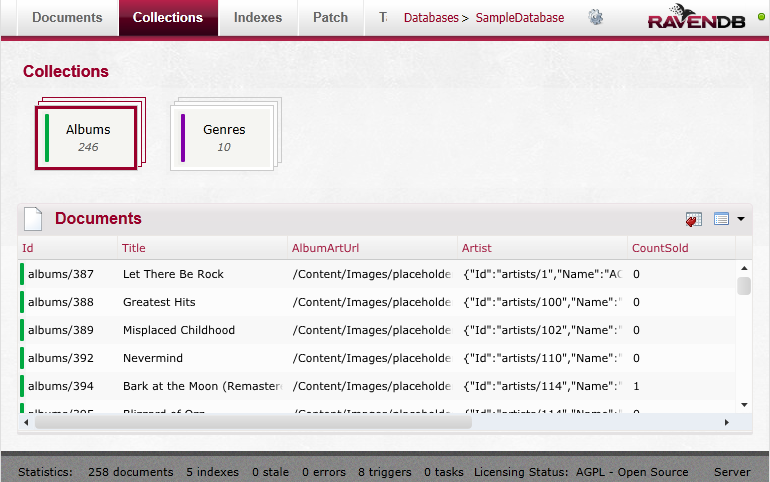
Task: Click the green server status dot
Action: 761,17
